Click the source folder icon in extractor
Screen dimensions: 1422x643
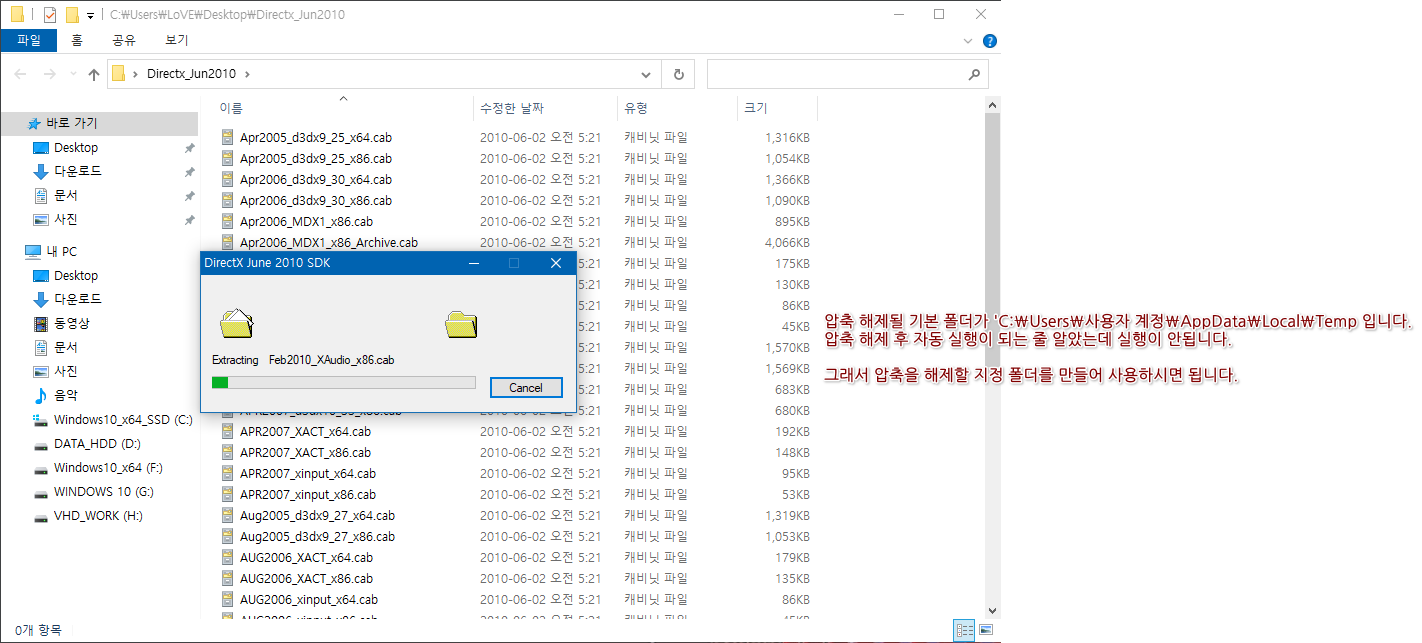coord(236,322)
